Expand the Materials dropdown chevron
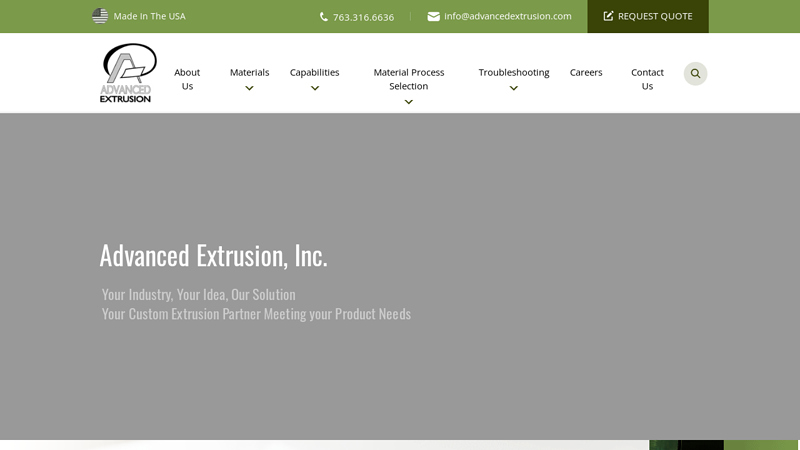This screenshot has width=800, height=450. tap(249, 88)
